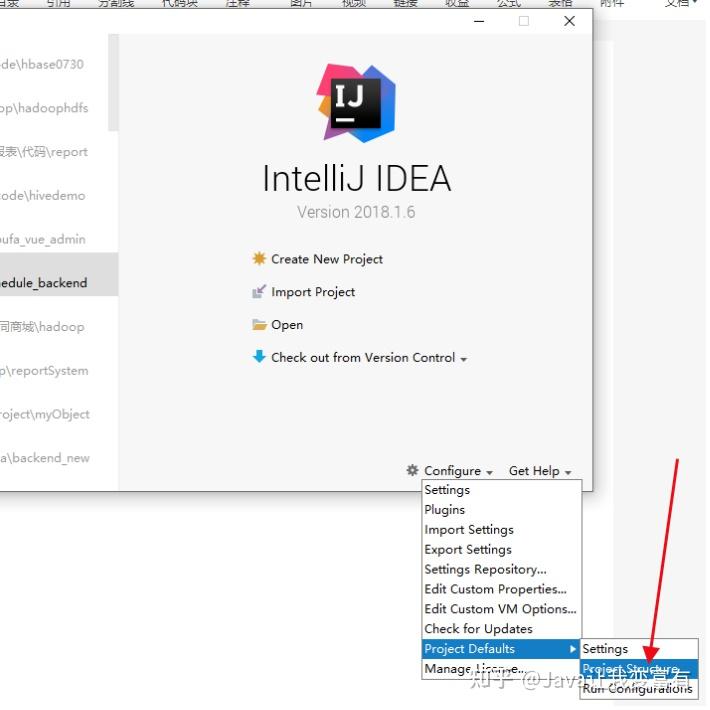The width and height of the screenshot is (710, 710).
Task: Click the IntelliJ IDEA logo
Action: pos(356,103)
